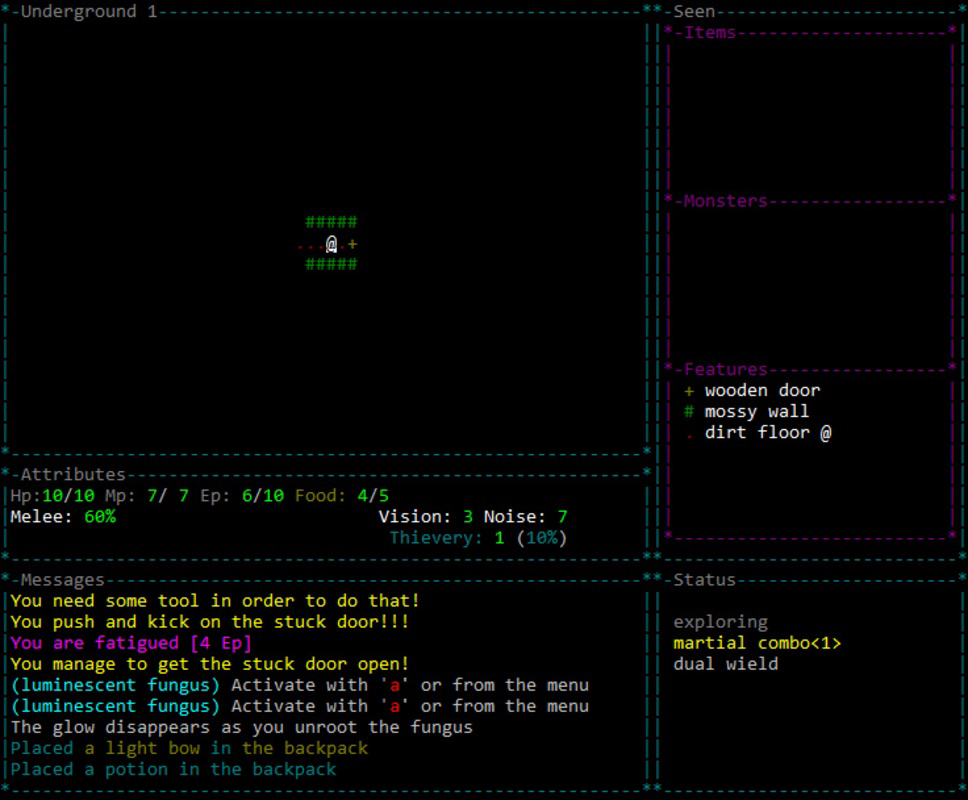Image resolution: width=968 pixels, height=800 pixels.
Task: Click the 'dual wield' status entry
Action: click(x=725, y=664)
